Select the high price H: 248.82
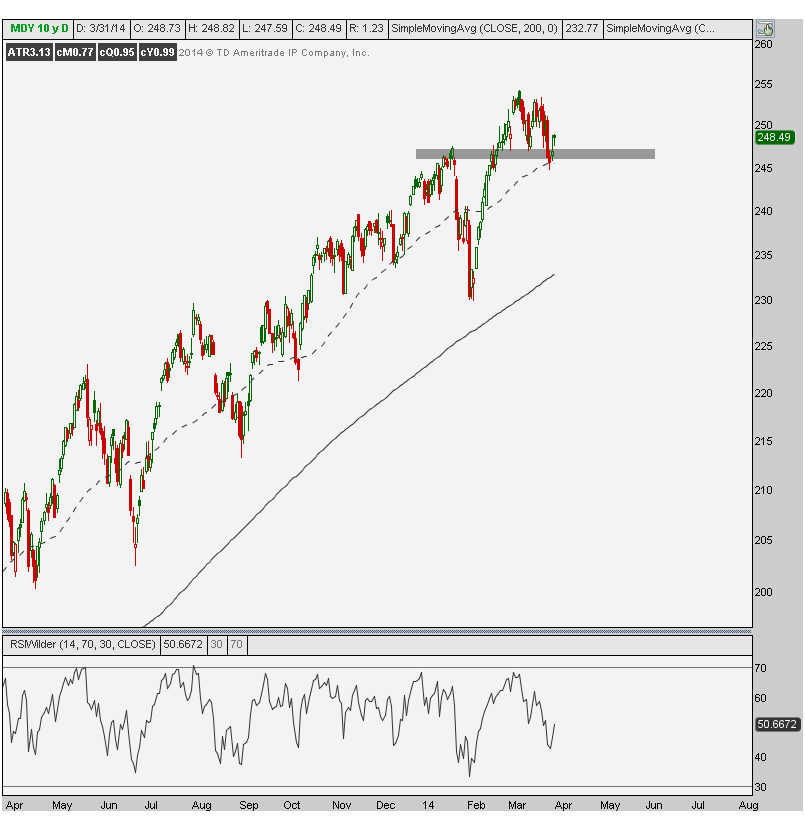 point(211,29)
